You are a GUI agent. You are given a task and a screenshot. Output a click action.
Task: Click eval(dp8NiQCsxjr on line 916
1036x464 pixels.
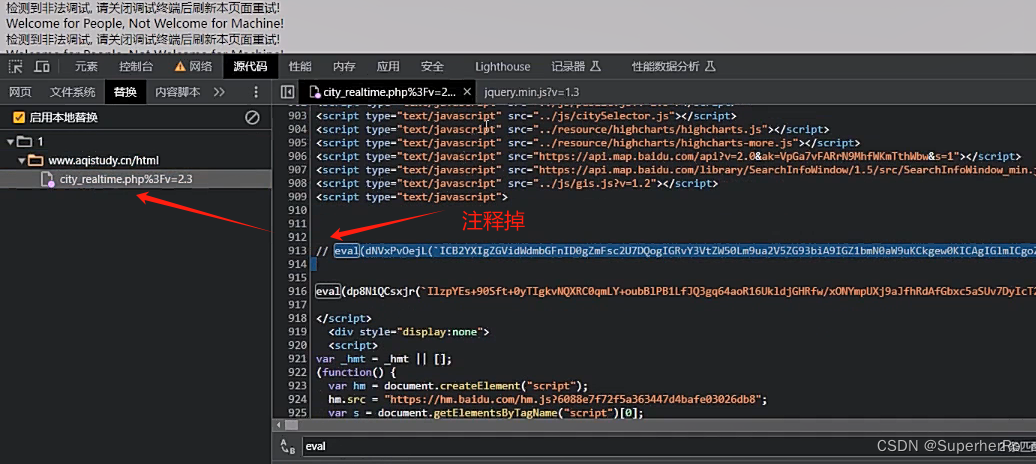coord(367,291)
